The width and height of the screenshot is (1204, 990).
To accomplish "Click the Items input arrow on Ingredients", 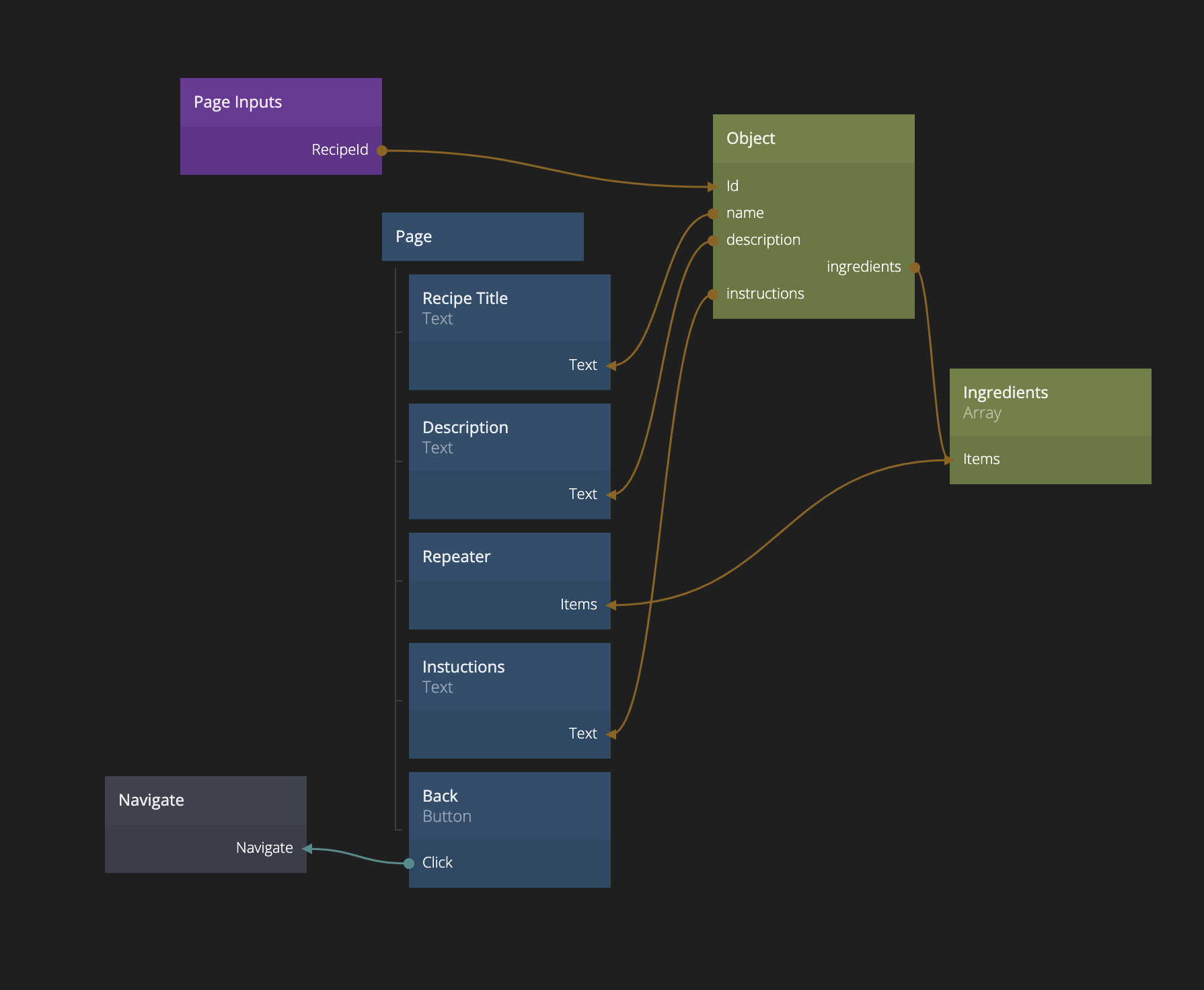I will coord(950,460).
